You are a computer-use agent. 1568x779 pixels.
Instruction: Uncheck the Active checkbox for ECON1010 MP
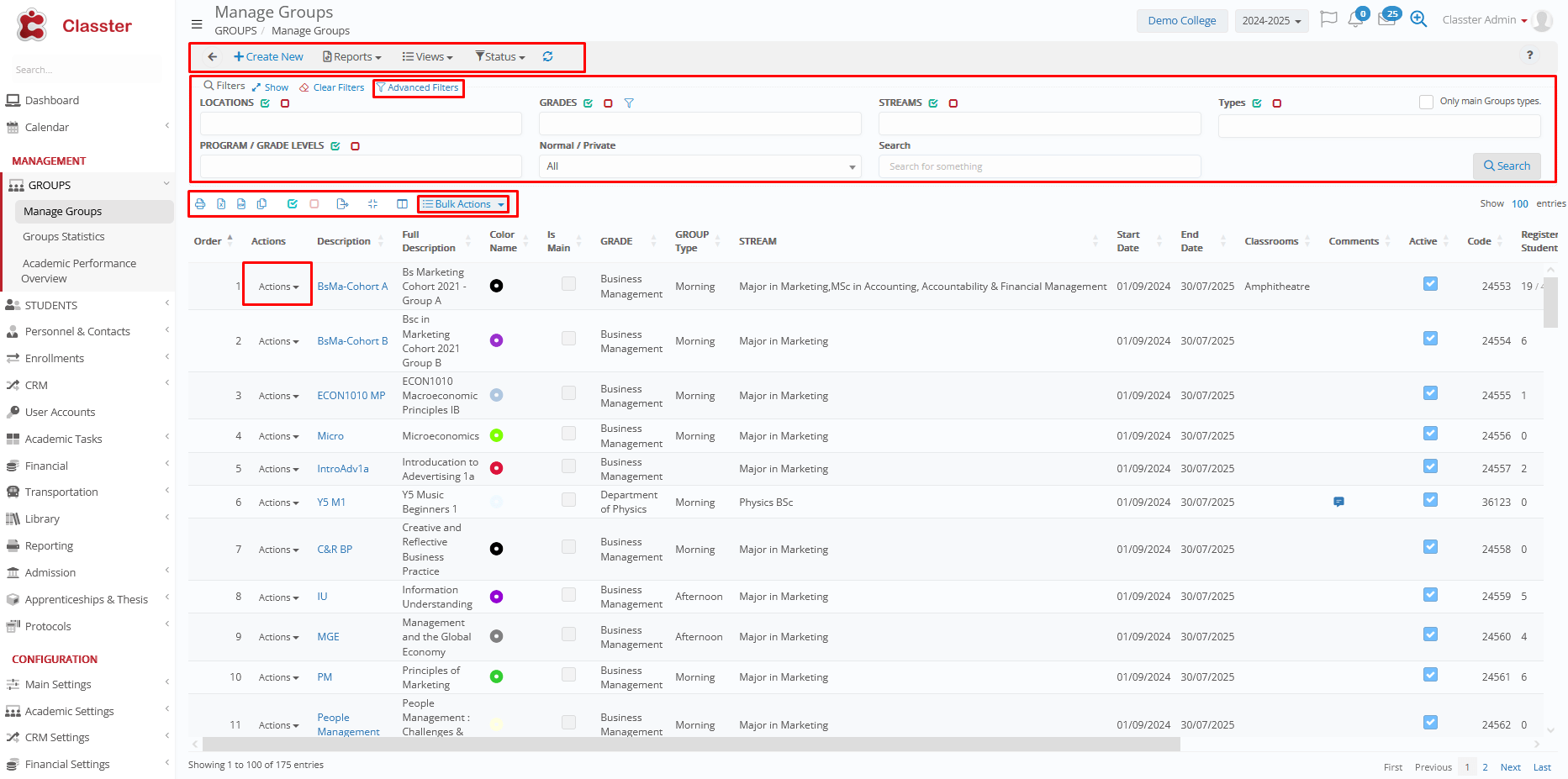point(1430,393)
